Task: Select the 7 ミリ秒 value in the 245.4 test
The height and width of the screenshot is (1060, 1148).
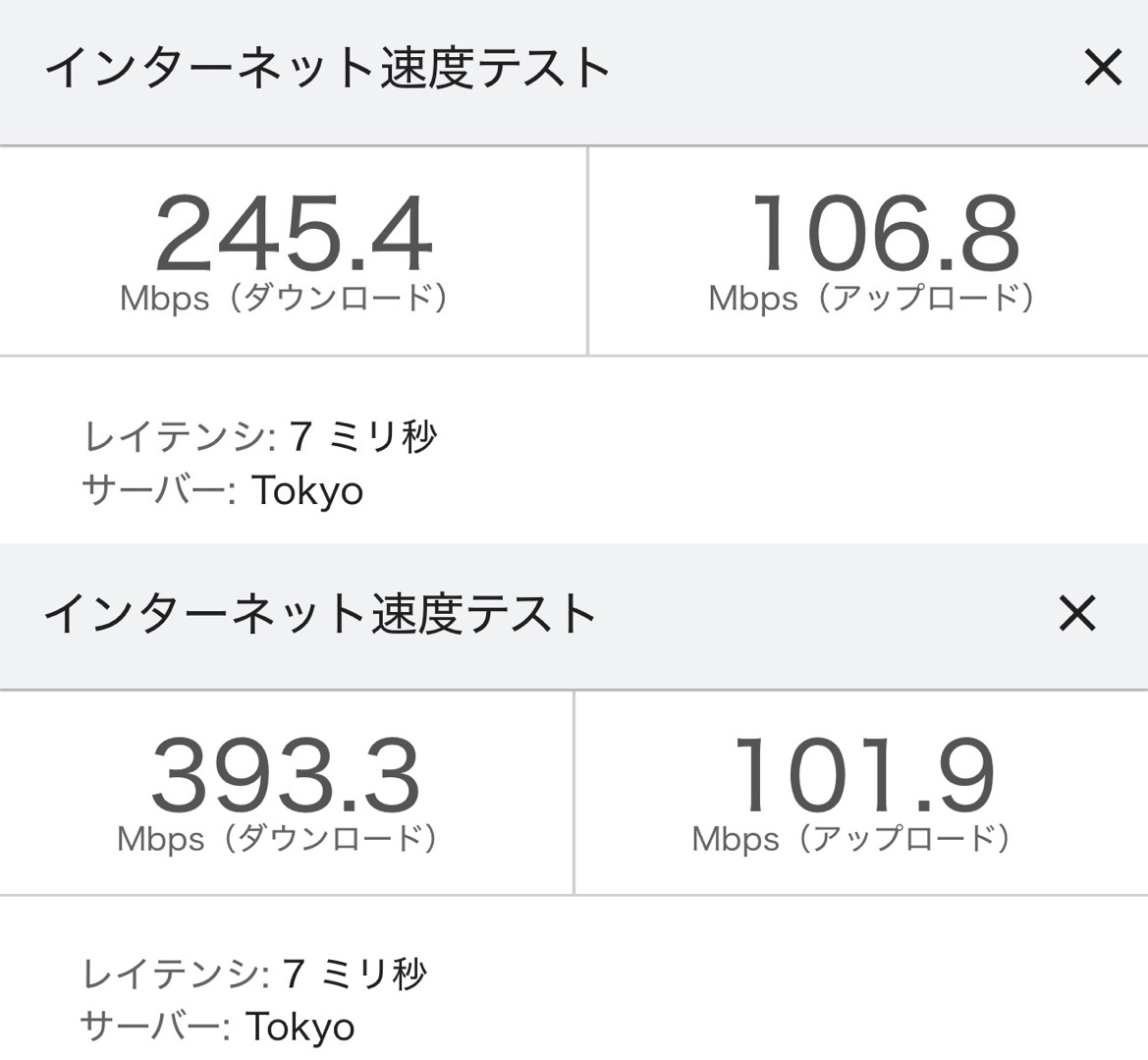Action: tap(363, 436)
